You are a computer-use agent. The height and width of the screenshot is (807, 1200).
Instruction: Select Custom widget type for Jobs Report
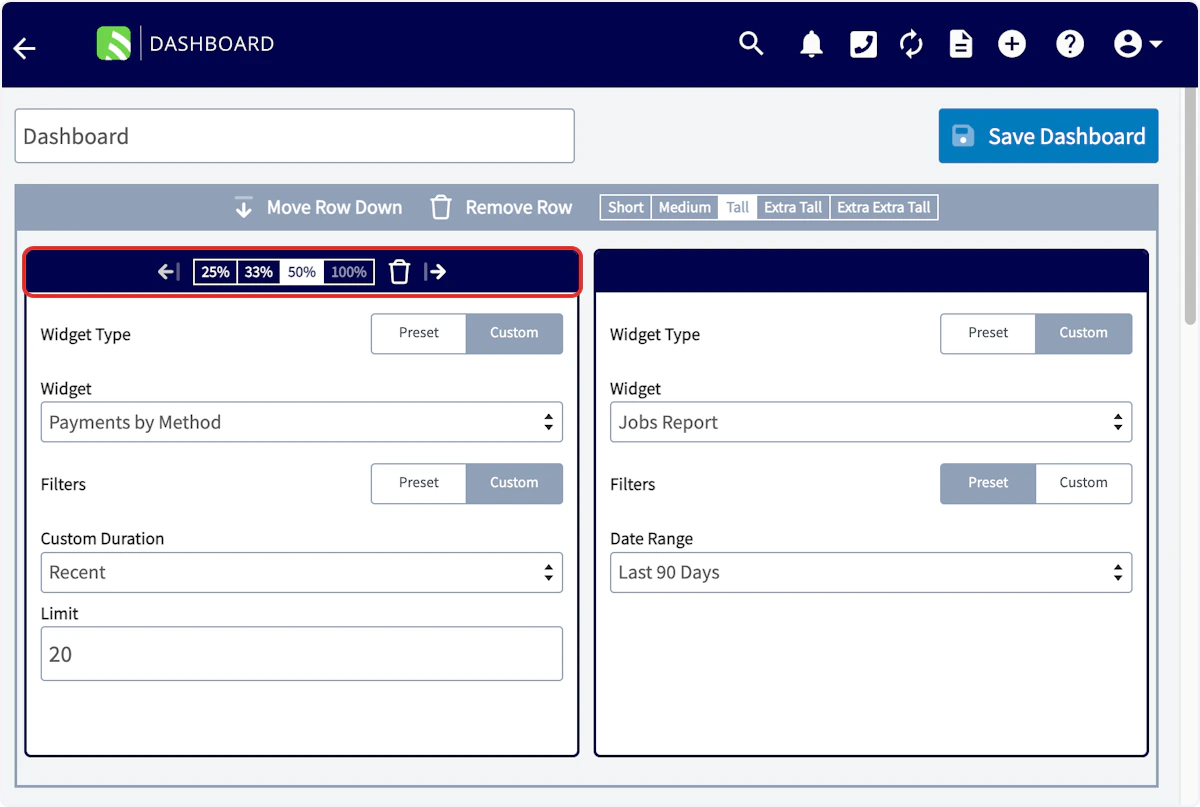point(1084,333)
